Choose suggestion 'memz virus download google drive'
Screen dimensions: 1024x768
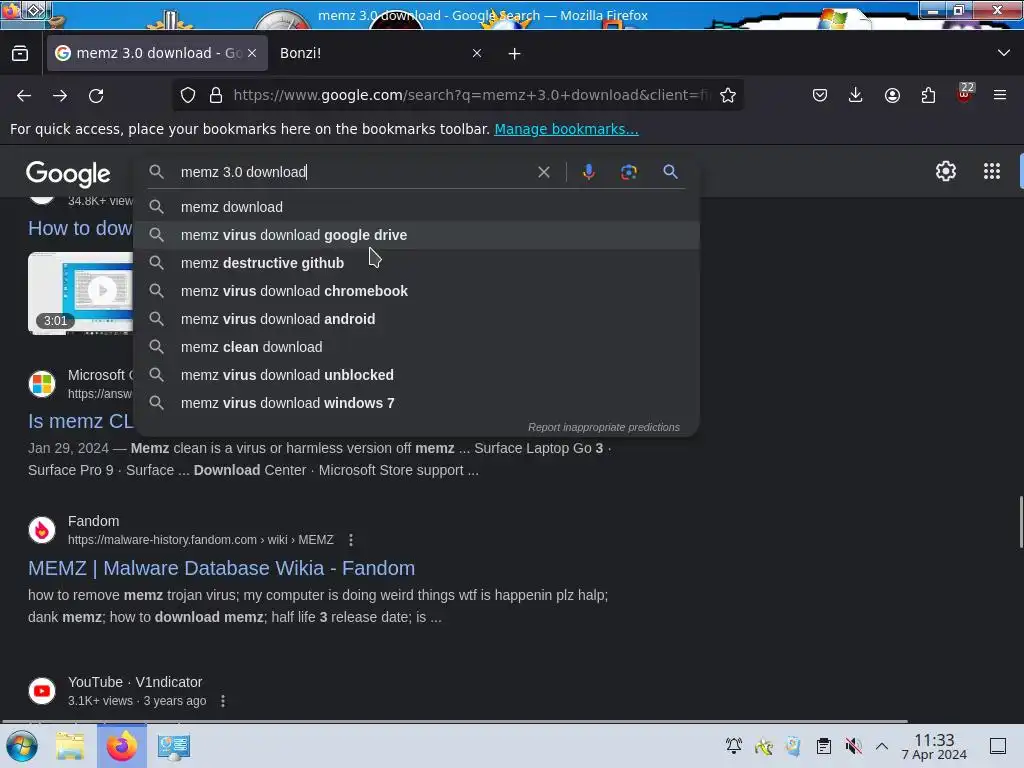(417, 235)
